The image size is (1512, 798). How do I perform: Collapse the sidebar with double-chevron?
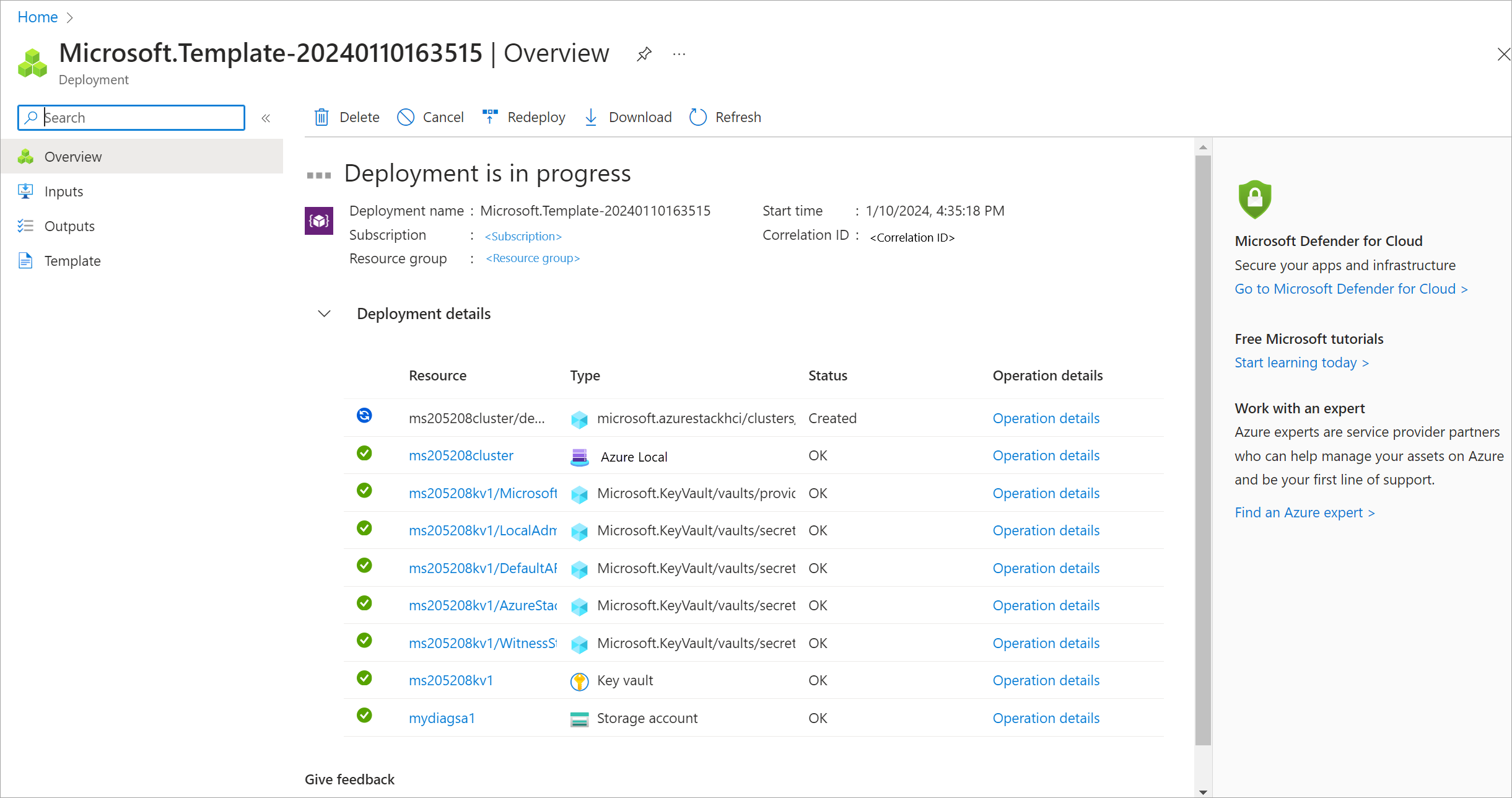pos(266,118)
